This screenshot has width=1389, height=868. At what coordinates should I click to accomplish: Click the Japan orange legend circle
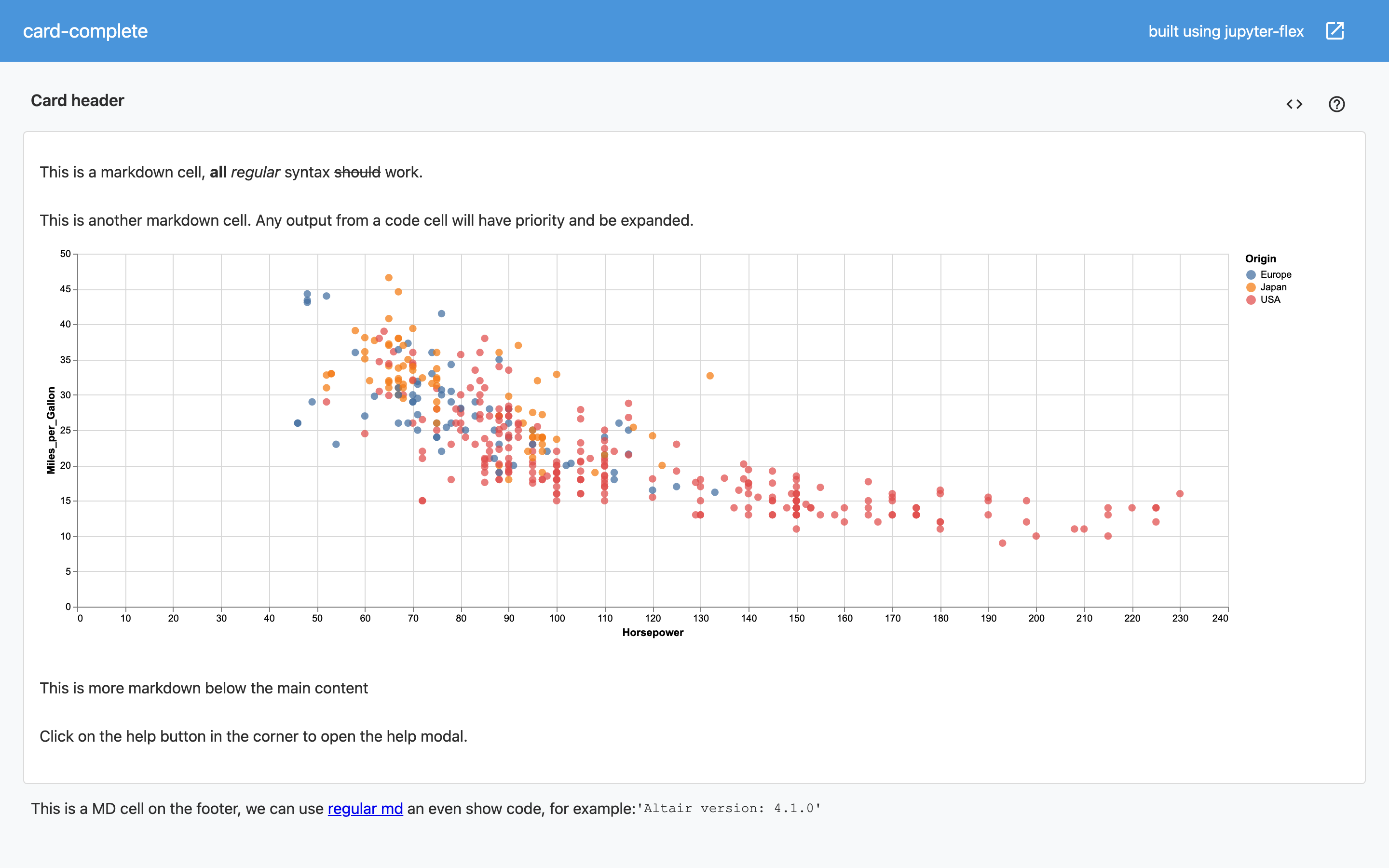point(1251,287)
